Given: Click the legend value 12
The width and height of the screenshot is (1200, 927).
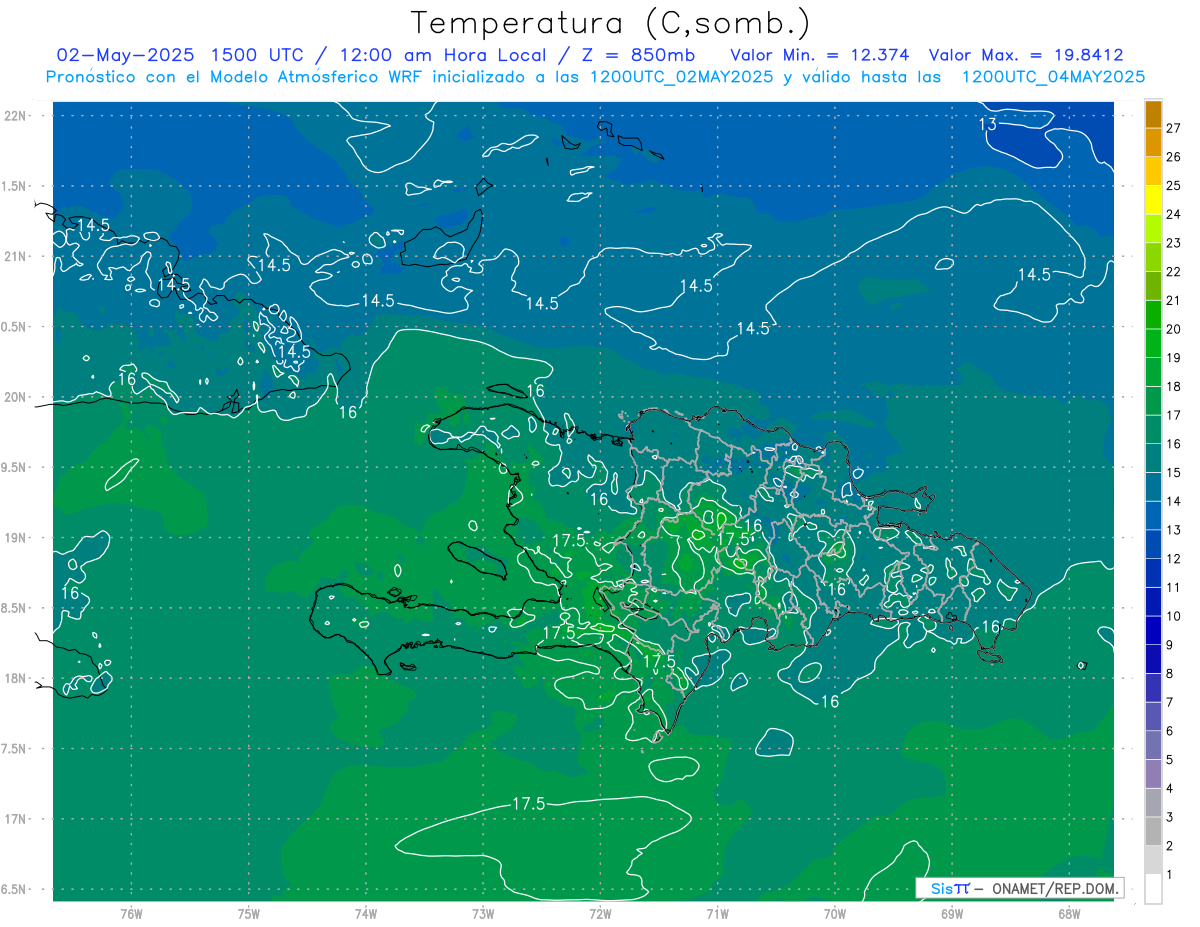Looking at the screenshot, I should point(1173,558).
